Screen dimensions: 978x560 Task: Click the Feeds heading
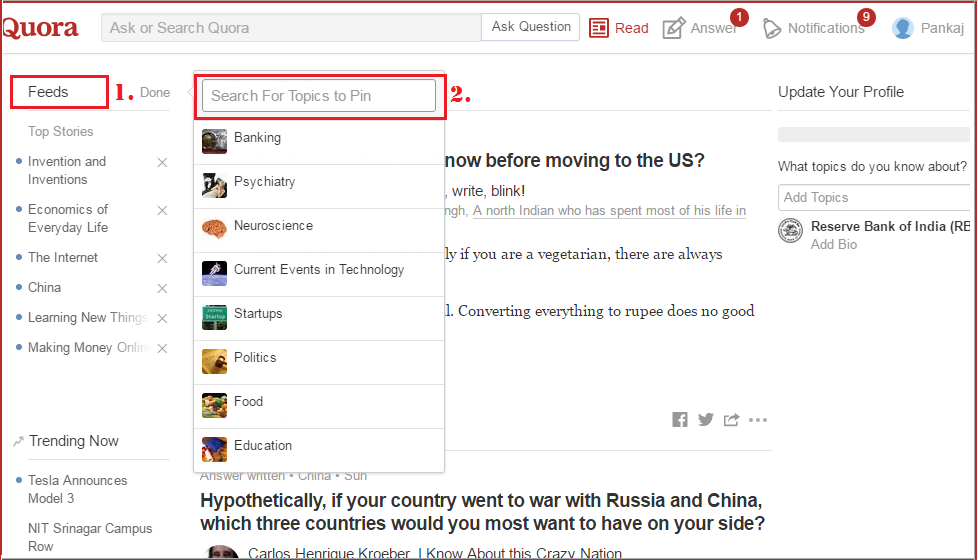tap(48, 92)
